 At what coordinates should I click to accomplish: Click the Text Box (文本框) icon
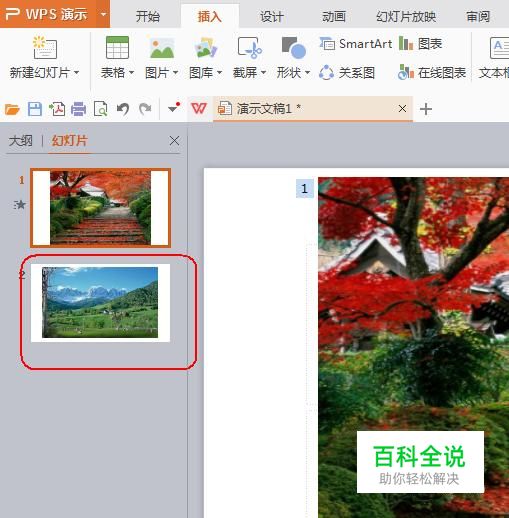499,48
